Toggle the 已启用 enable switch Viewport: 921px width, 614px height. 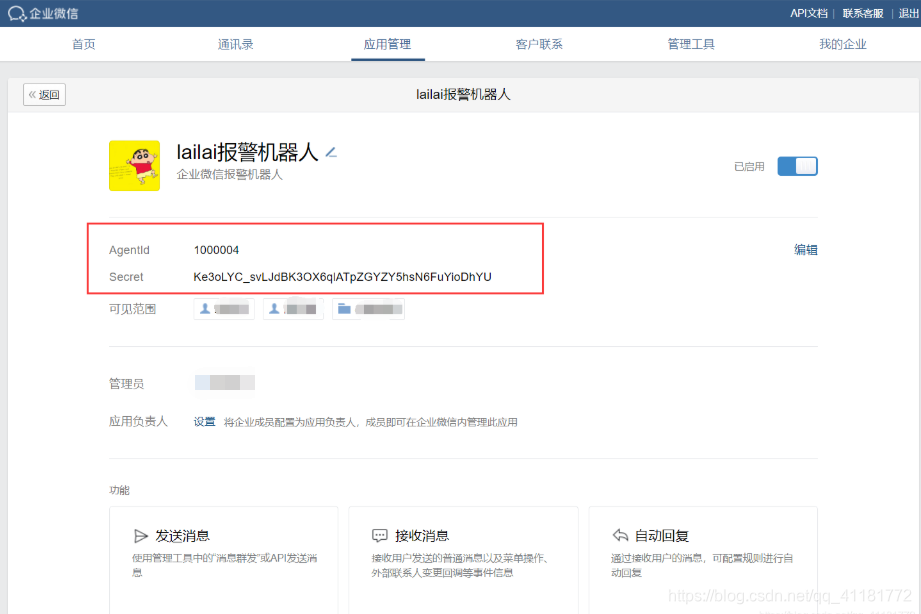[797, 166]
